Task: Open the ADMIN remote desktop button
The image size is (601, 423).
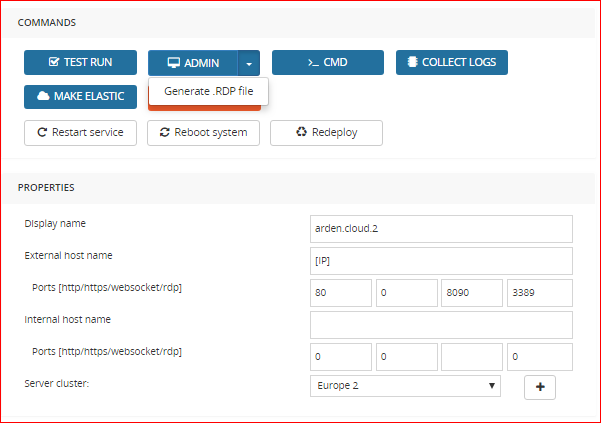Action: click(193, 63)
